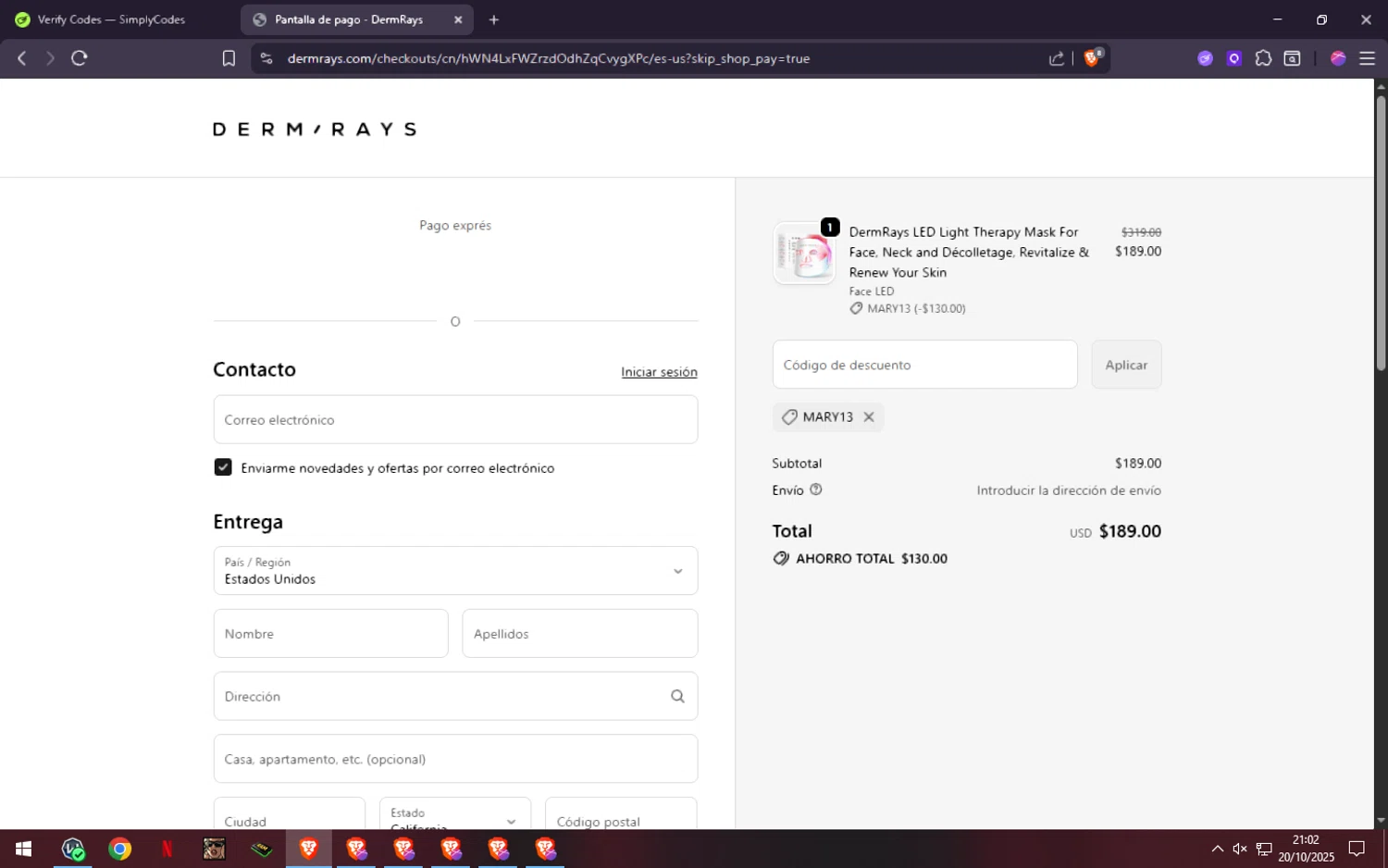
Task: Switch to Verify Codes SimplyCodes tab
Action: [111, 19]
